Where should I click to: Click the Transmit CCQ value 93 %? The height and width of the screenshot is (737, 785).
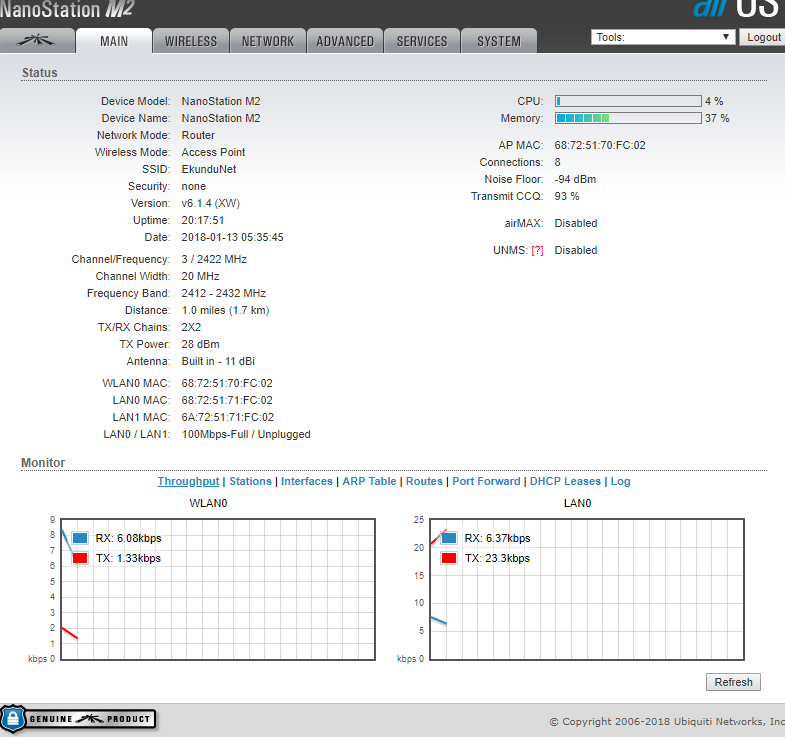point(567,196)
